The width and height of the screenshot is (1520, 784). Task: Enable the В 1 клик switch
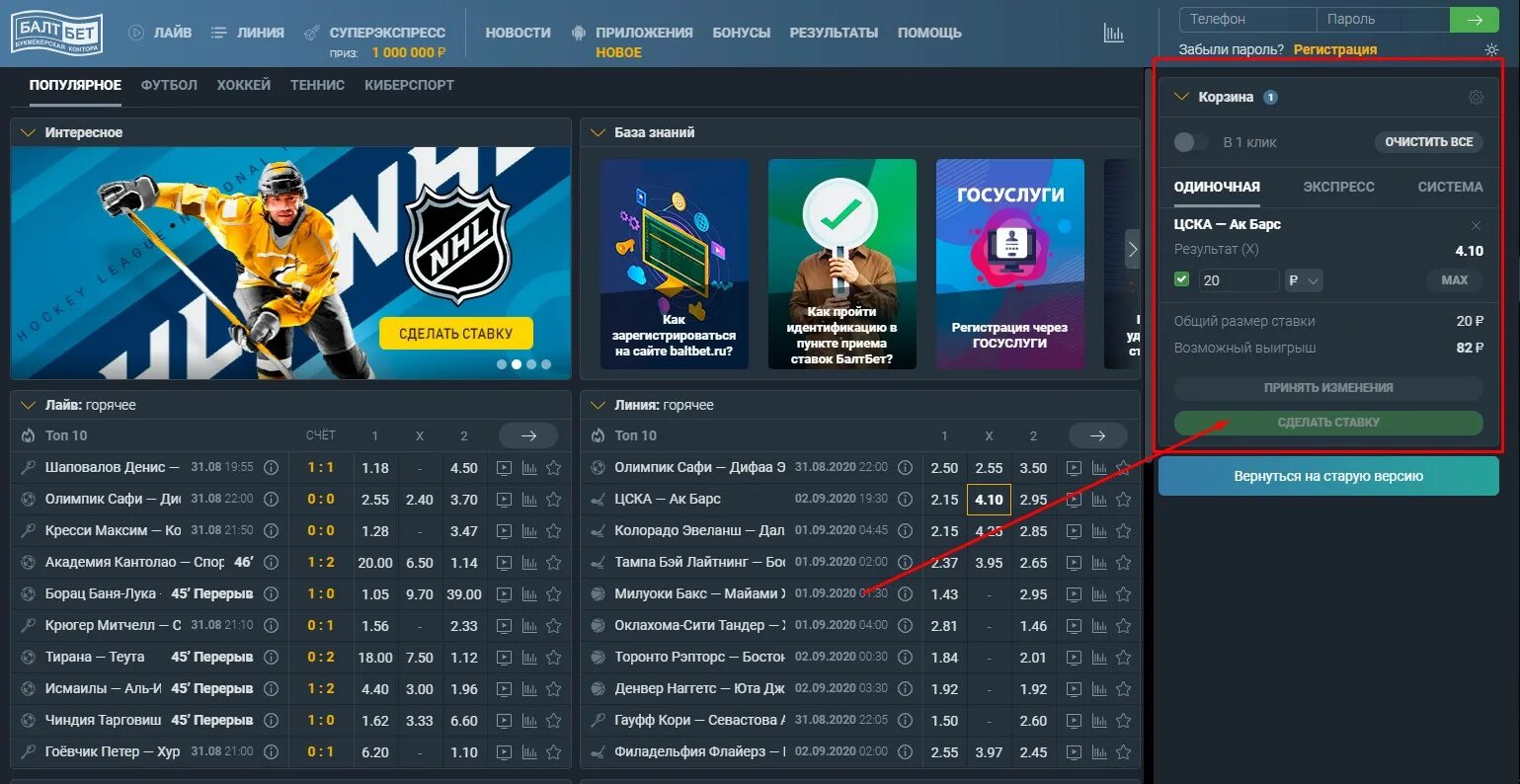[1191, 142]
